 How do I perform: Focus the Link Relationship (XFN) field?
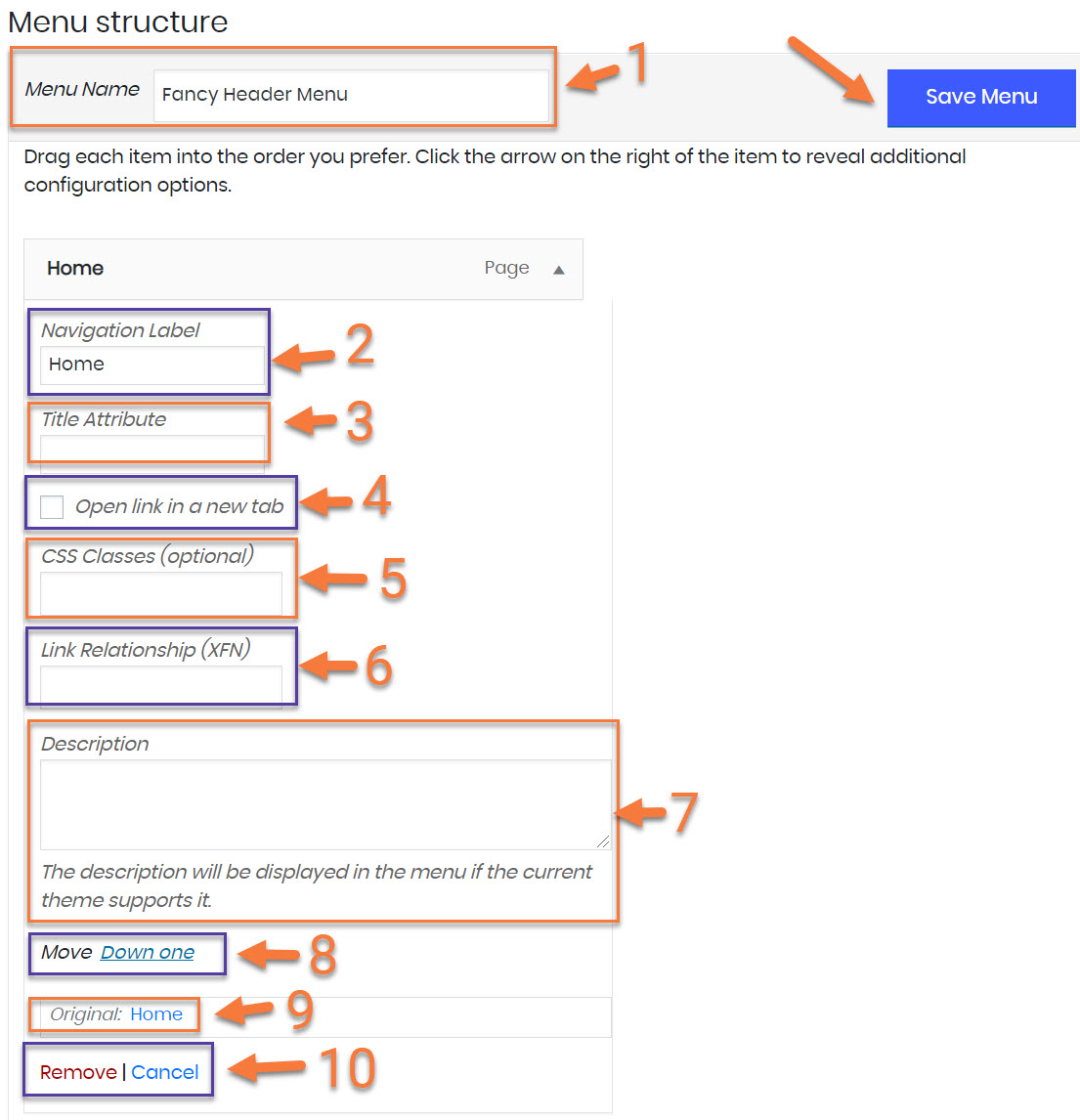tap(160, 685)
